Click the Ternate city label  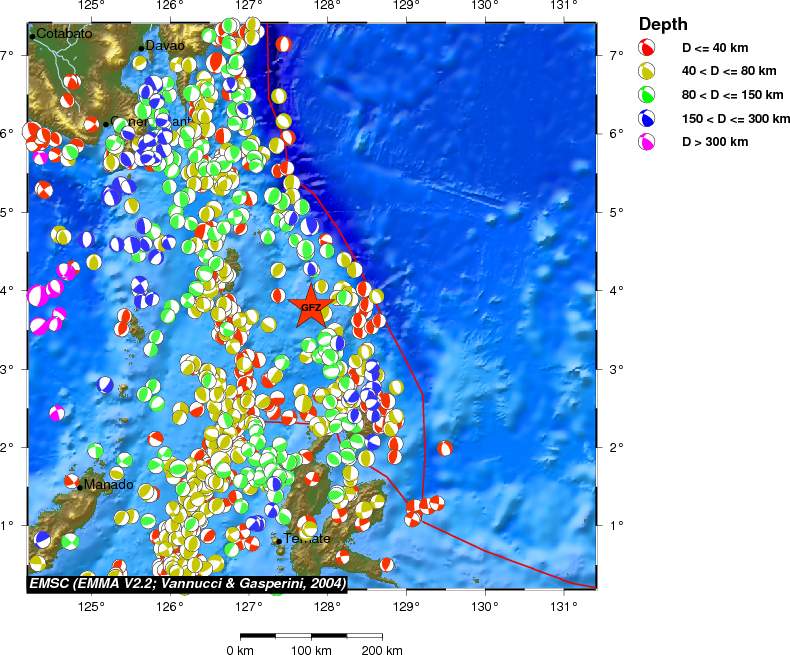306,539
